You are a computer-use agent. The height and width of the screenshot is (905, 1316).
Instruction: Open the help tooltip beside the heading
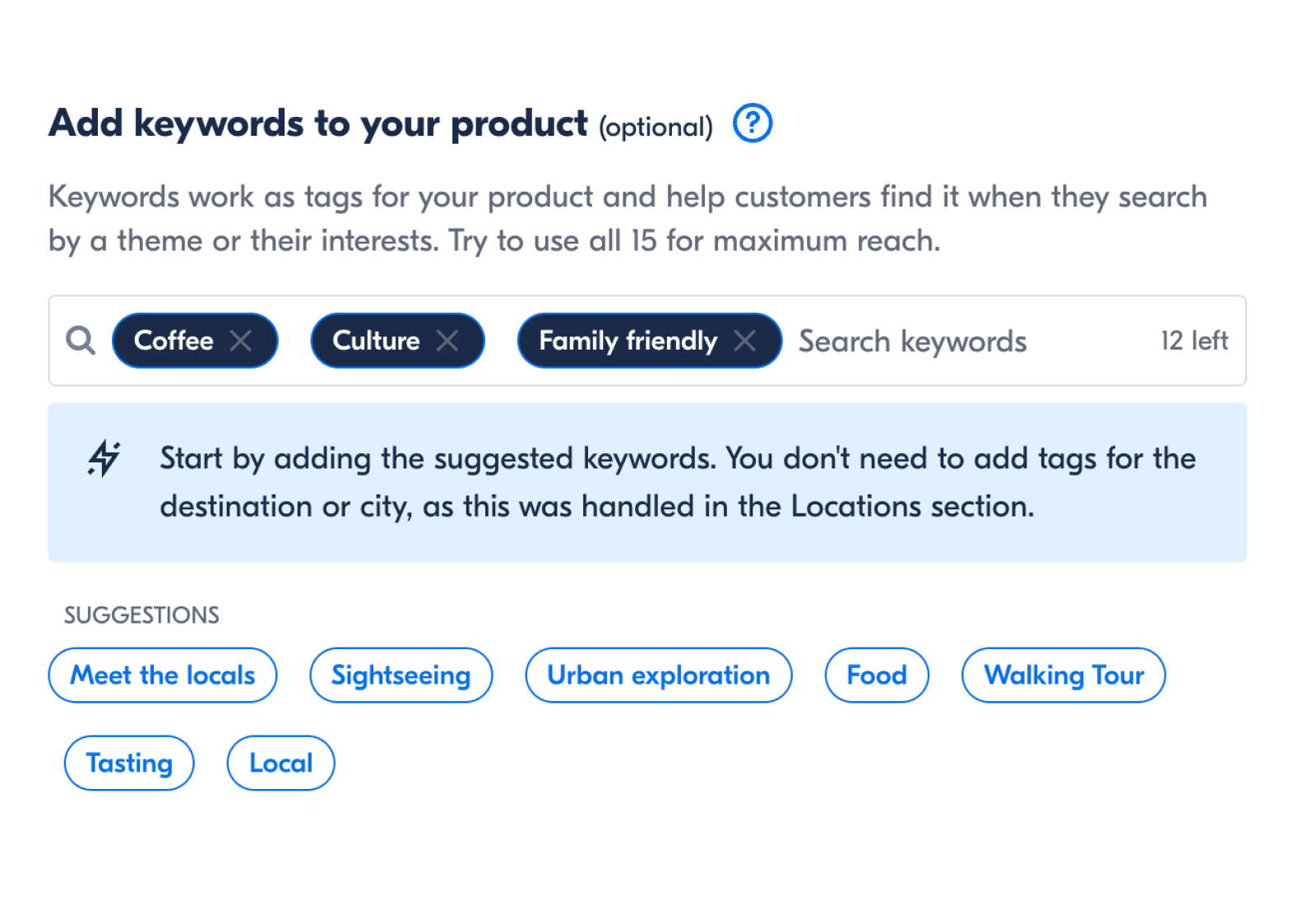click(x=752, y=123)
